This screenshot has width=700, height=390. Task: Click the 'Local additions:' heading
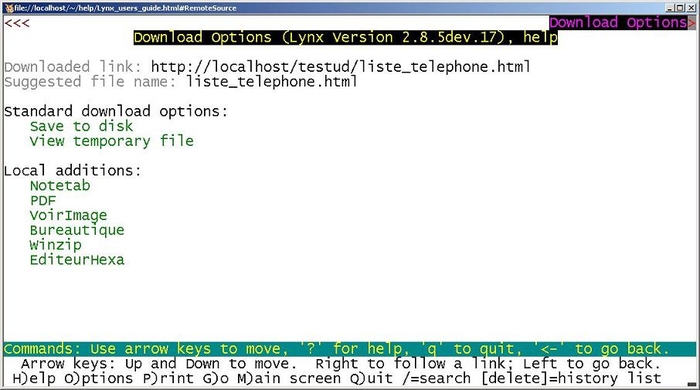[73, 170]
